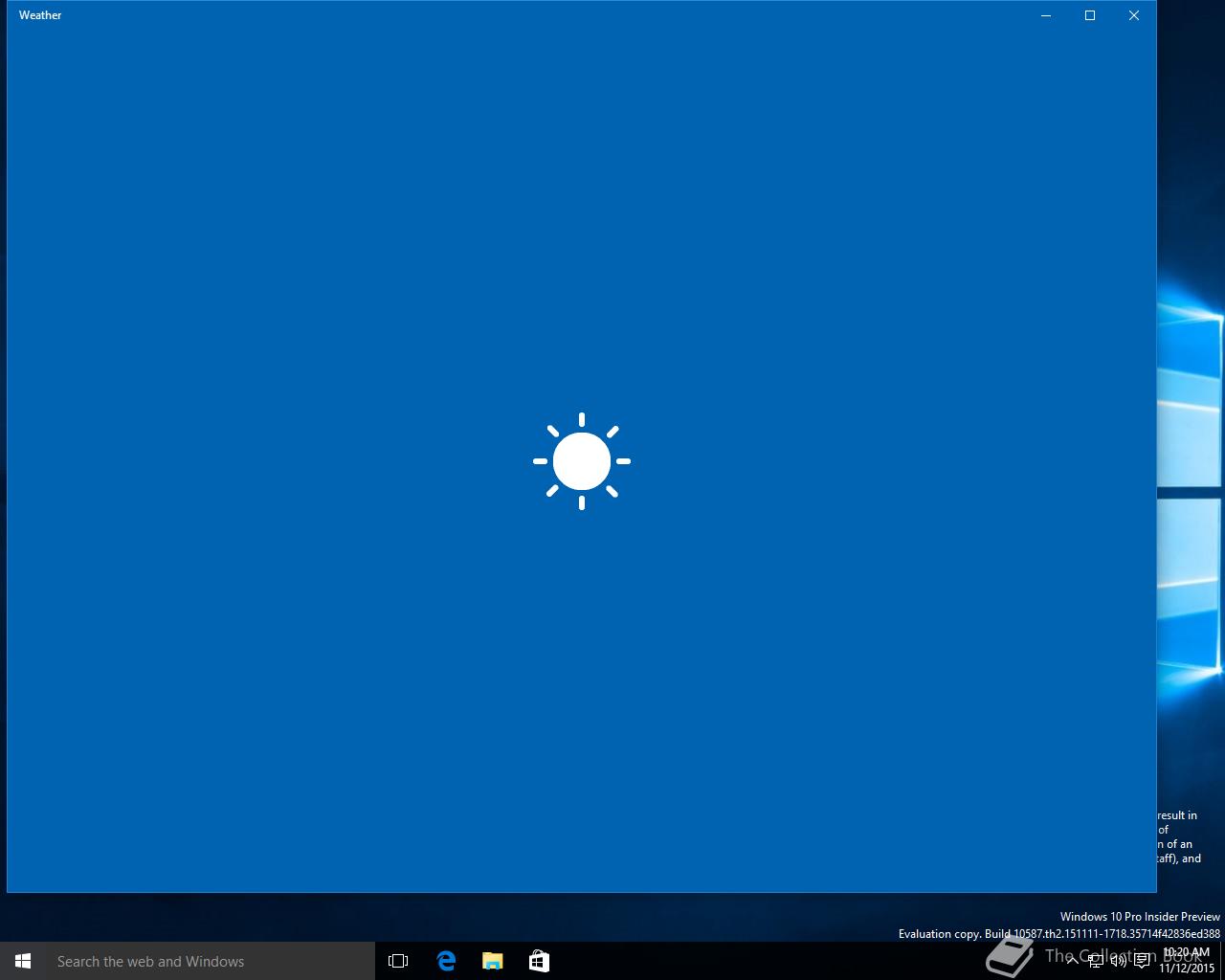Click the 'Search the web and Windows' box
This screenshot has width=1225, height=980.
point(211,961)
